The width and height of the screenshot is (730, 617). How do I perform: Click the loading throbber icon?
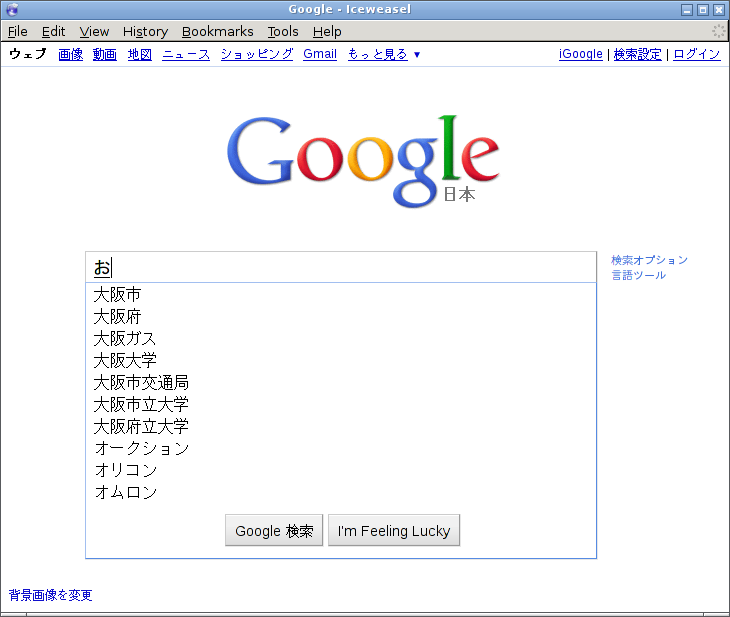pyautogui.click(x=719, y=31)
